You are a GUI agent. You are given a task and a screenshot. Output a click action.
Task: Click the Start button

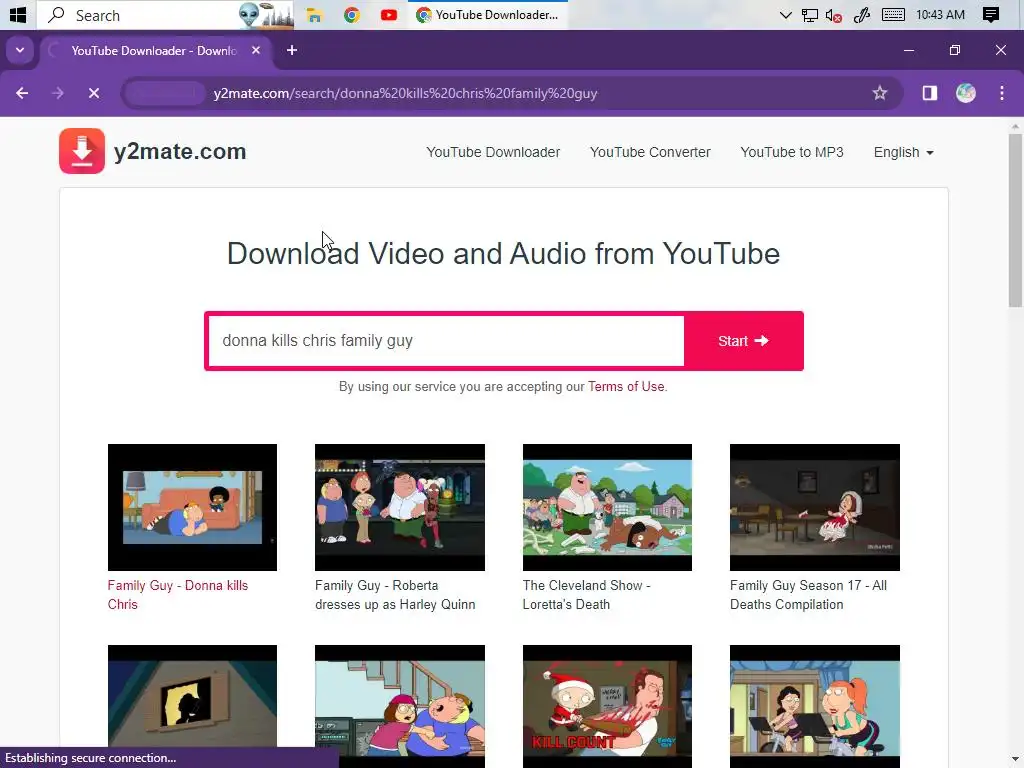point(743,341)
